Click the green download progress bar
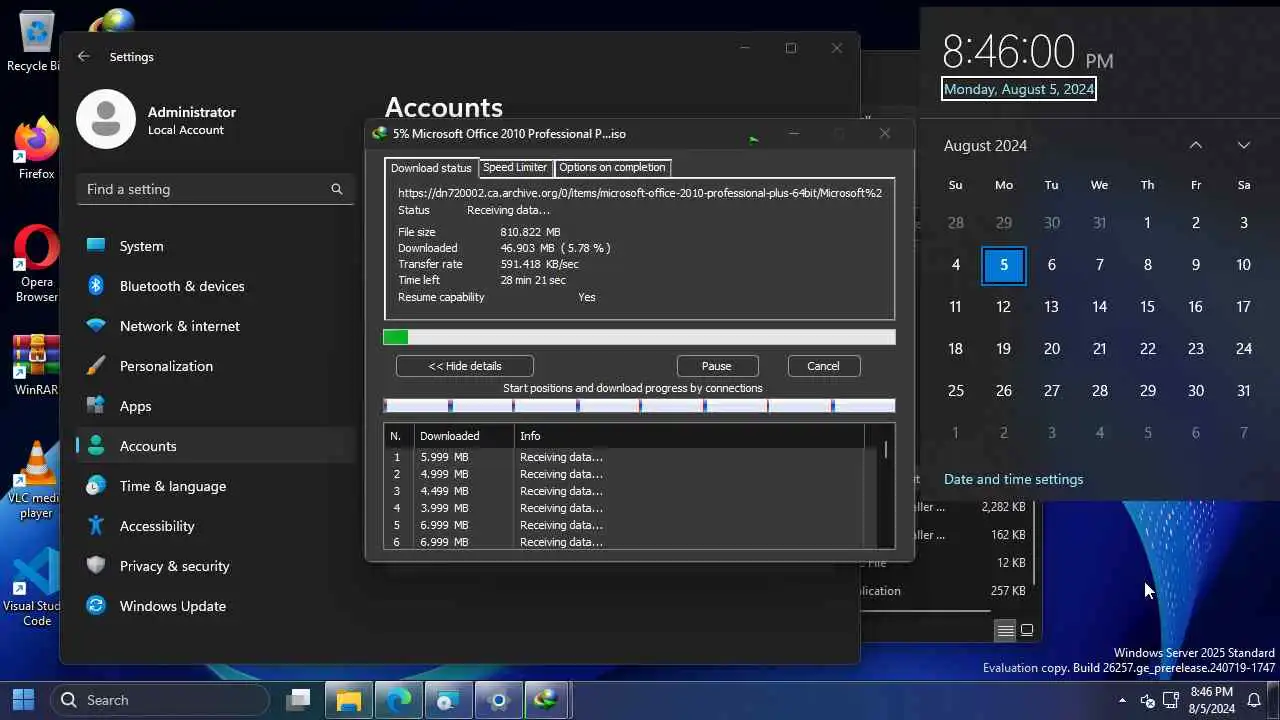Screen dimensions: 1280x720 click(x=639, y=337)
